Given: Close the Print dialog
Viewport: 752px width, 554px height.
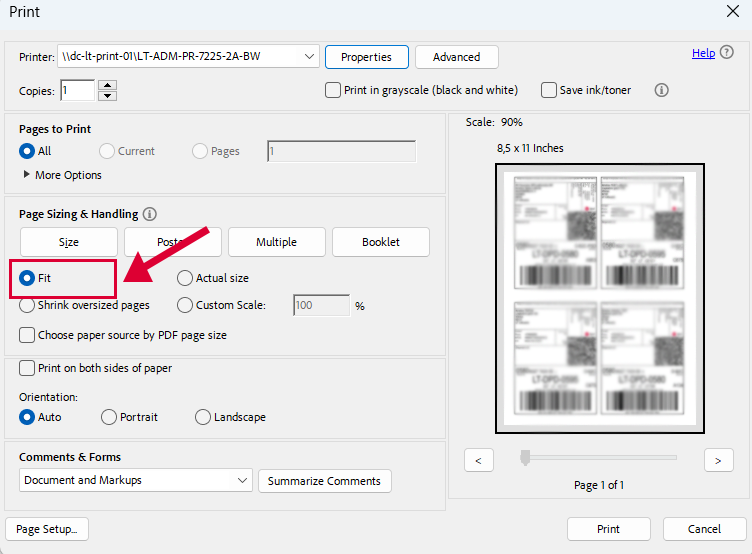Looking at the screenshot, I should click(732, 11).
